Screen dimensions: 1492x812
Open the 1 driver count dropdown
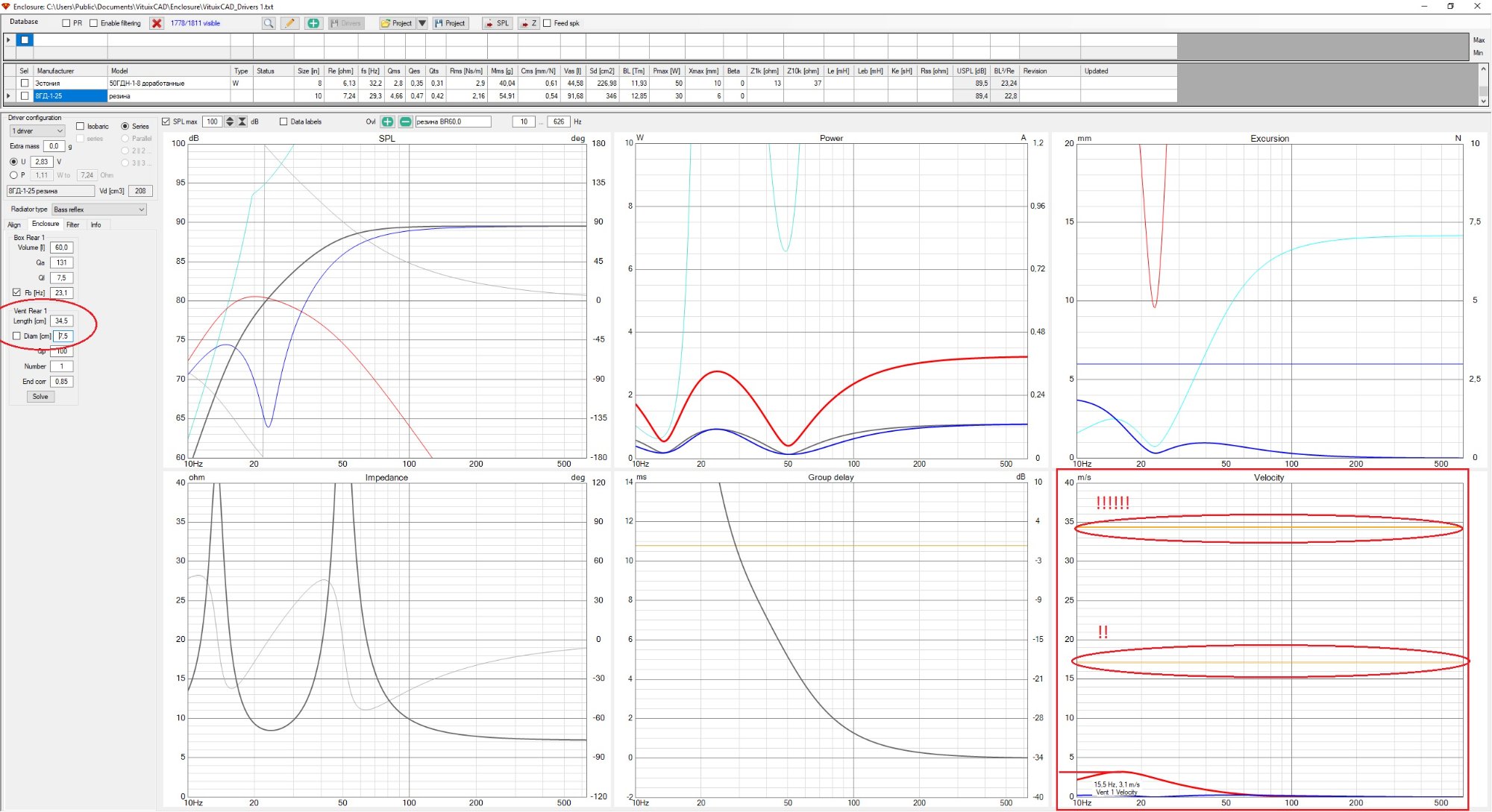click(x=37, y=131)
